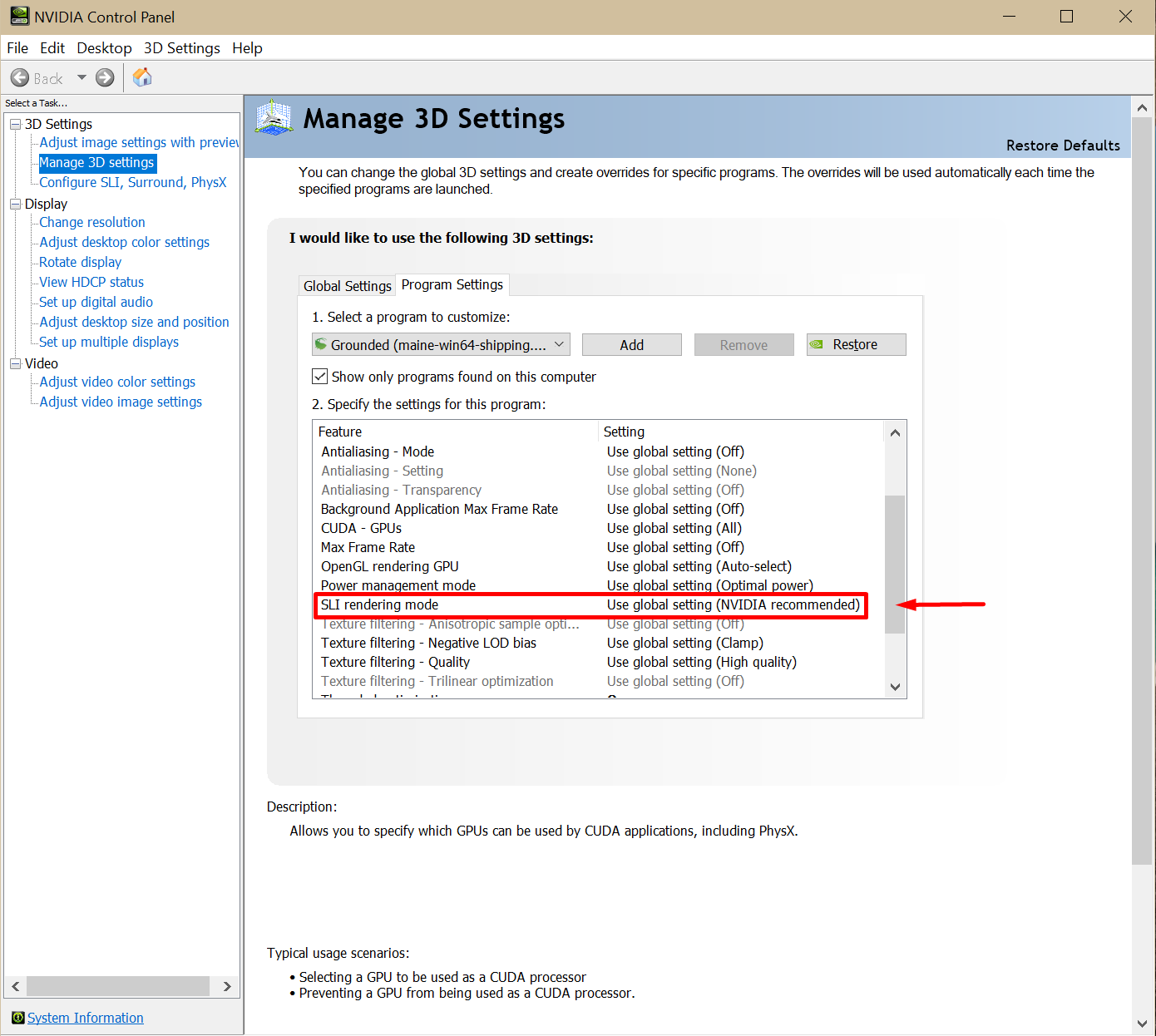Open 'Adjust video color settings'
1156x1036 pixels.
pos(117,382)
